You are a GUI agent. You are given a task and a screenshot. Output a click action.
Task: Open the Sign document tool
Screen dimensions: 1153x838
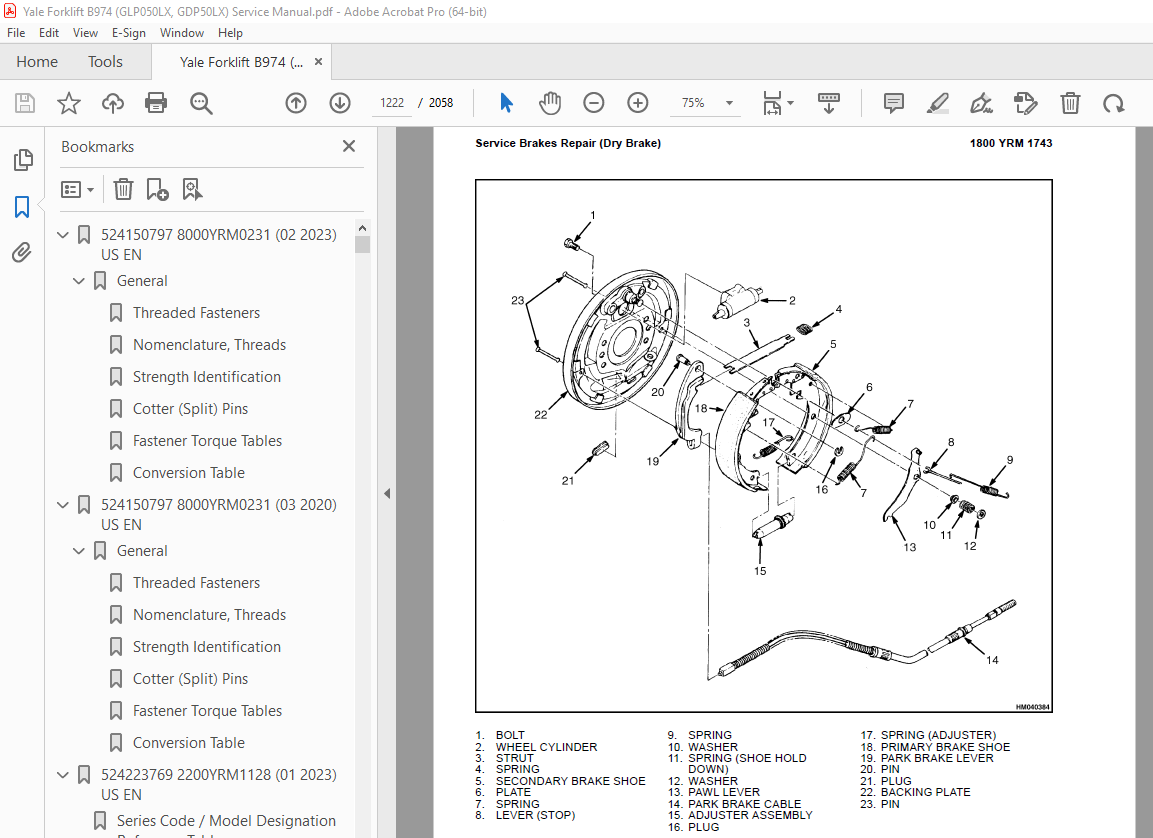coord(982,103)
